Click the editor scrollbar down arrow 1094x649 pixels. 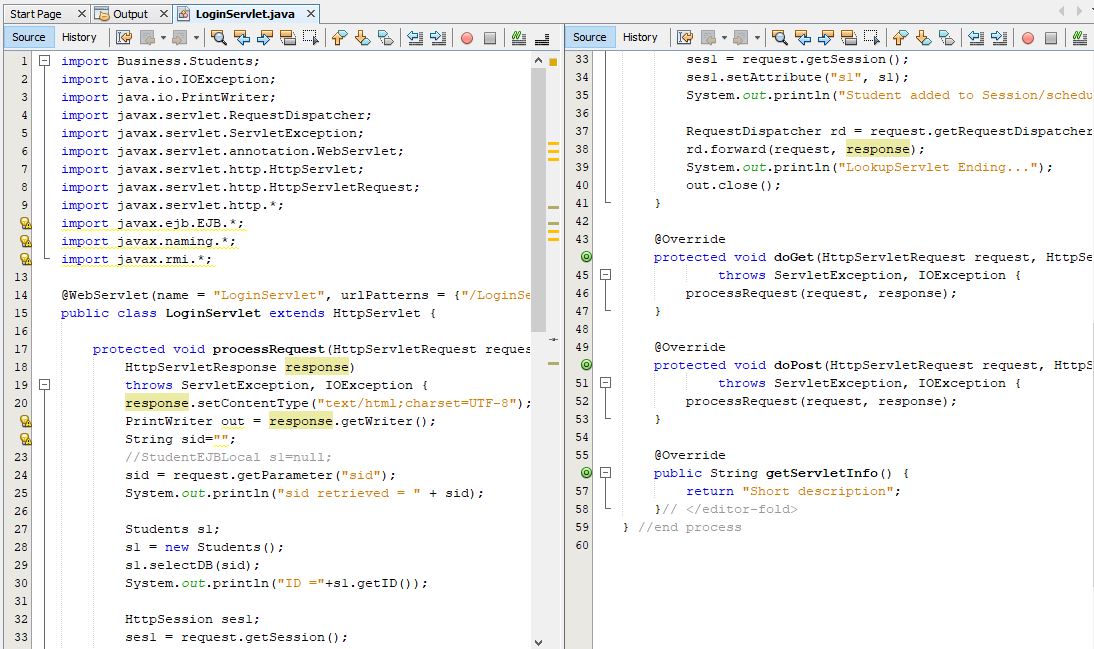[x=539, y=641]
